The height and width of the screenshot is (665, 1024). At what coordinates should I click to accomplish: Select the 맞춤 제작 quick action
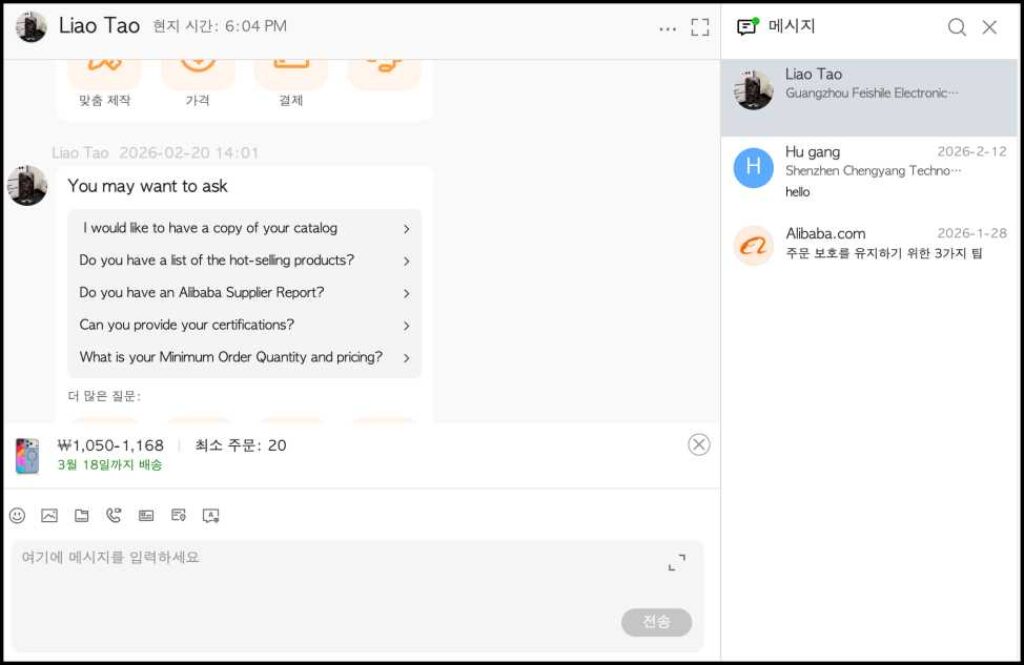point(104,82)
